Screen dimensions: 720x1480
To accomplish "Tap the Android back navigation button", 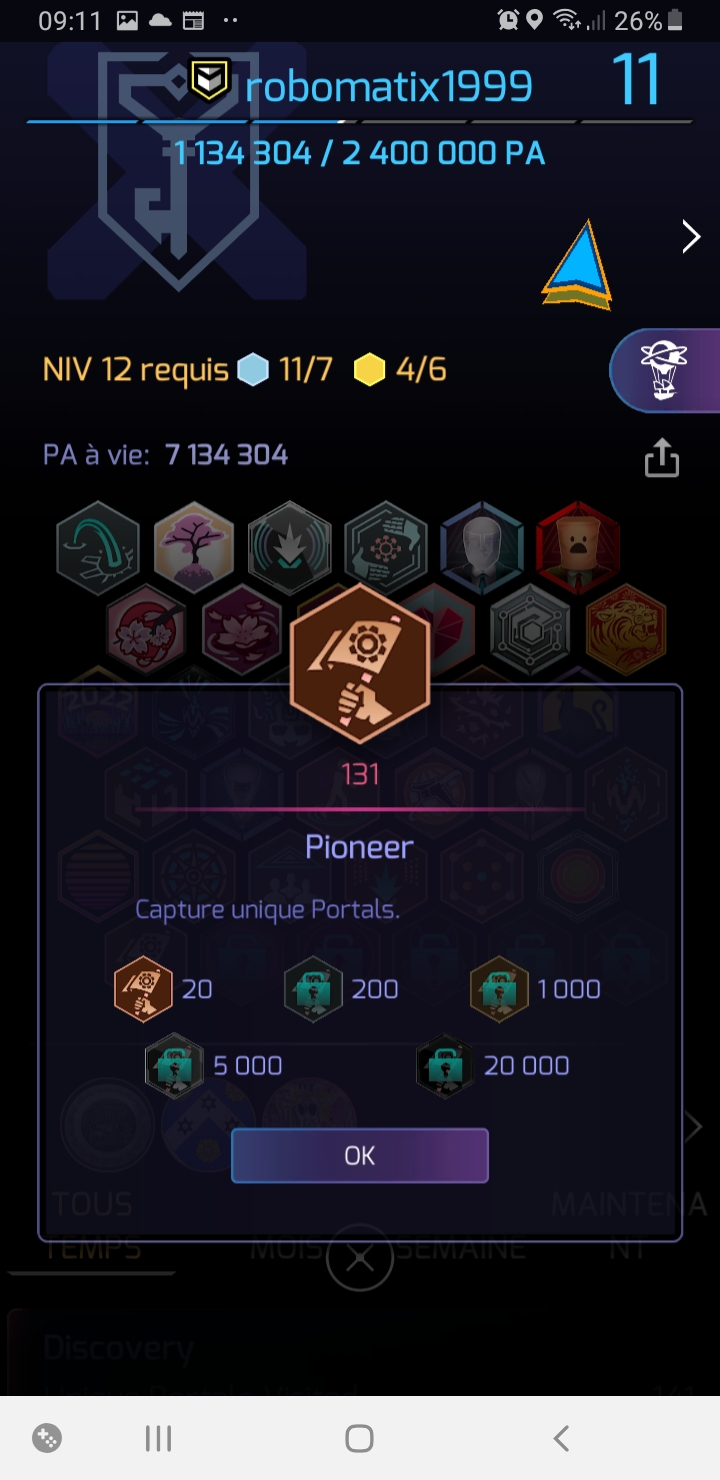I will point(561,1438).
